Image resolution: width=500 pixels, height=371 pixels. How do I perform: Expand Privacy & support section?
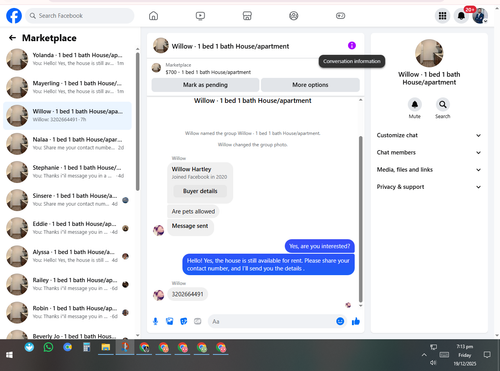[x=429, y=187]
